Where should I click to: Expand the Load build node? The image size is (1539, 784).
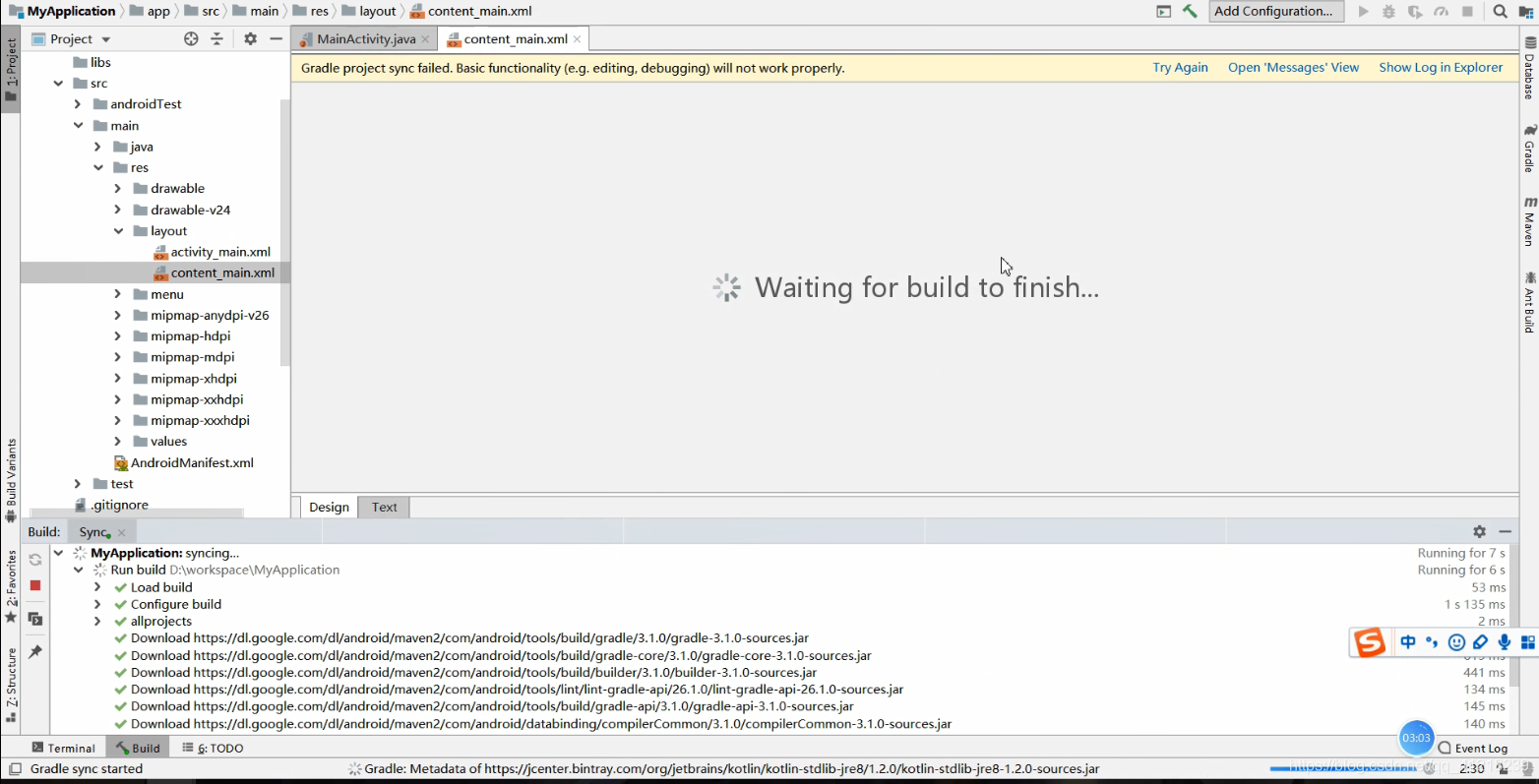[x=97, y=587]
